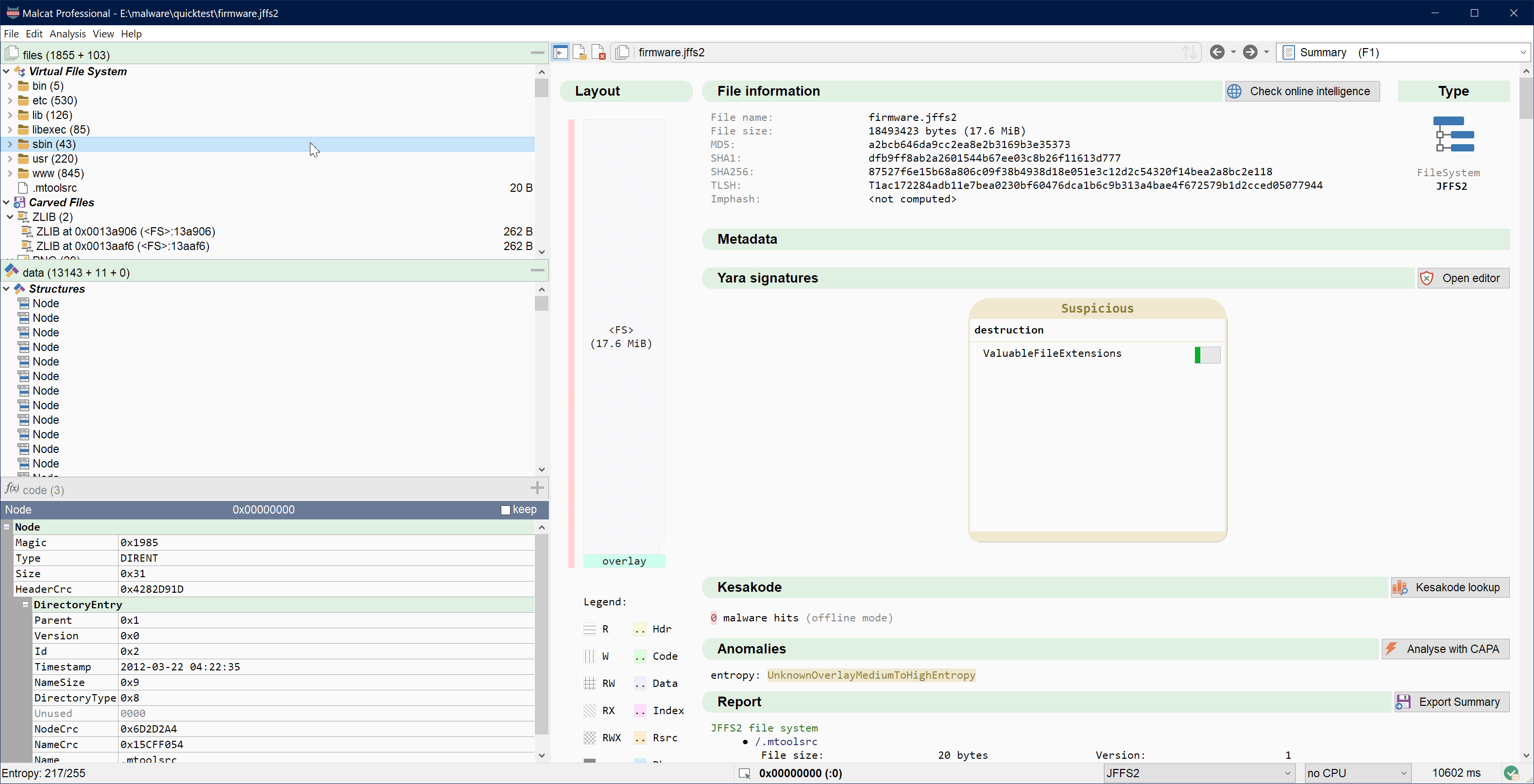The height and width of the screenshot is (784, 1534).
Task: Navigate back with the left arrow
Action: 1217,52
